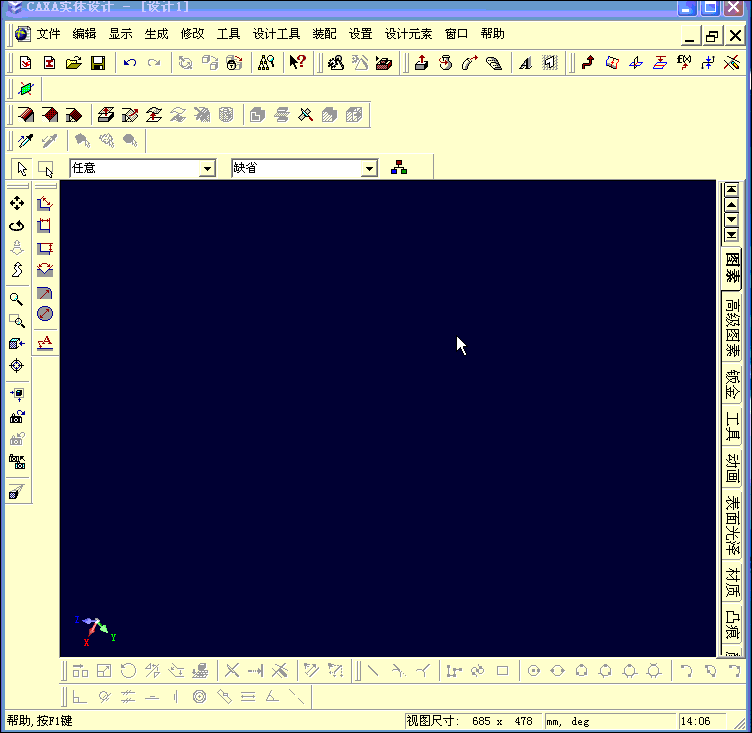This screenshot has width=752, height=733.
Task: Select the Zoom window tool
Action: (x=17, y=321)
